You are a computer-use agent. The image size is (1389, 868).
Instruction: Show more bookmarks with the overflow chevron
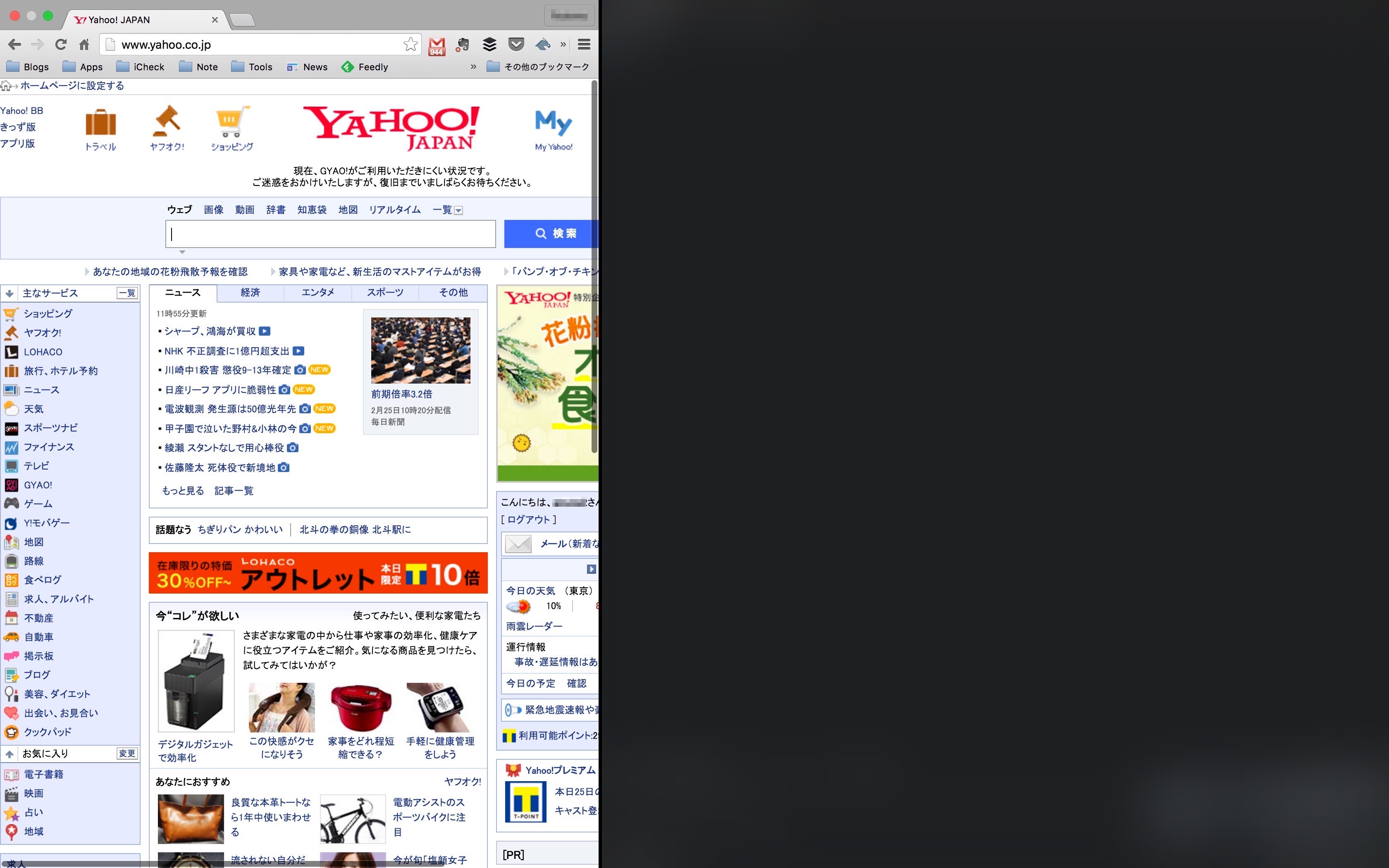click(473, 67)
